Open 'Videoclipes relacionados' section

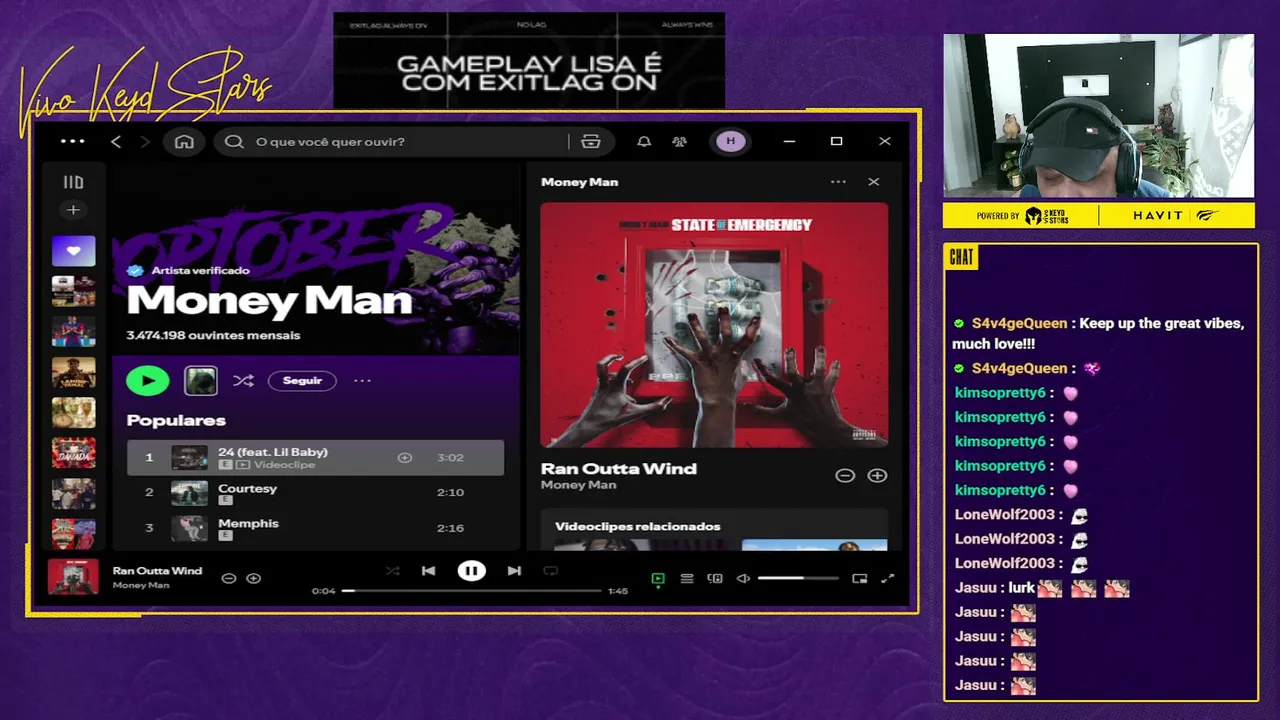tap(637, 526)
